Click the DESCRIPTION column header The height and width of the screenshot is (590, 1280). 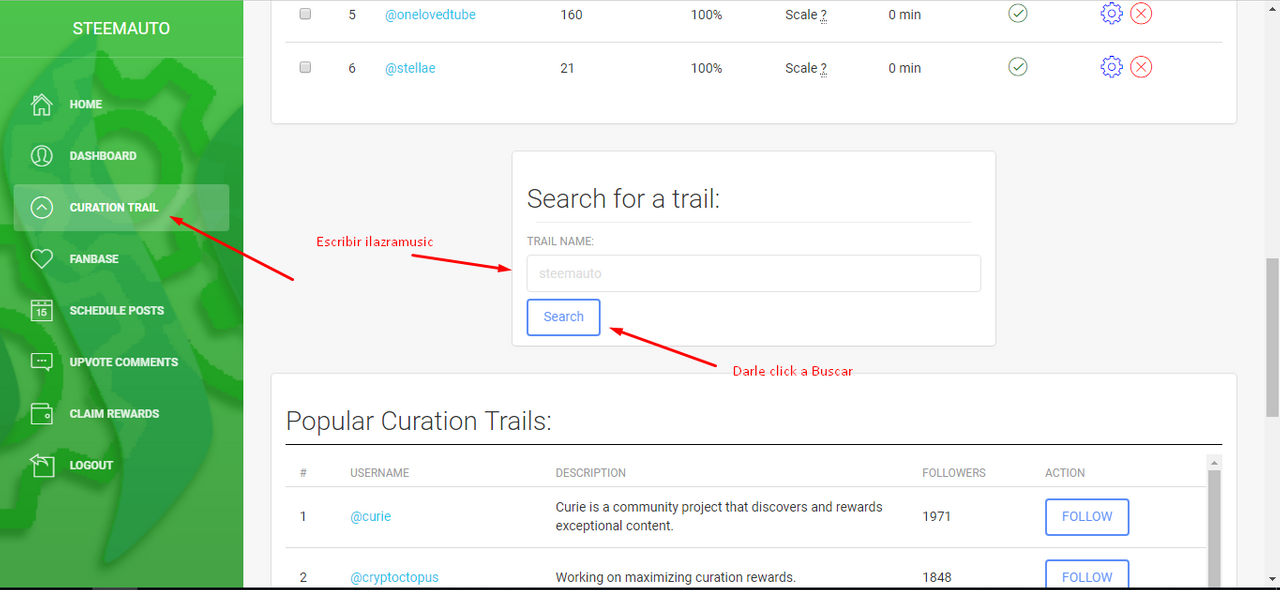pyautogui.click(x=591, y=473)
